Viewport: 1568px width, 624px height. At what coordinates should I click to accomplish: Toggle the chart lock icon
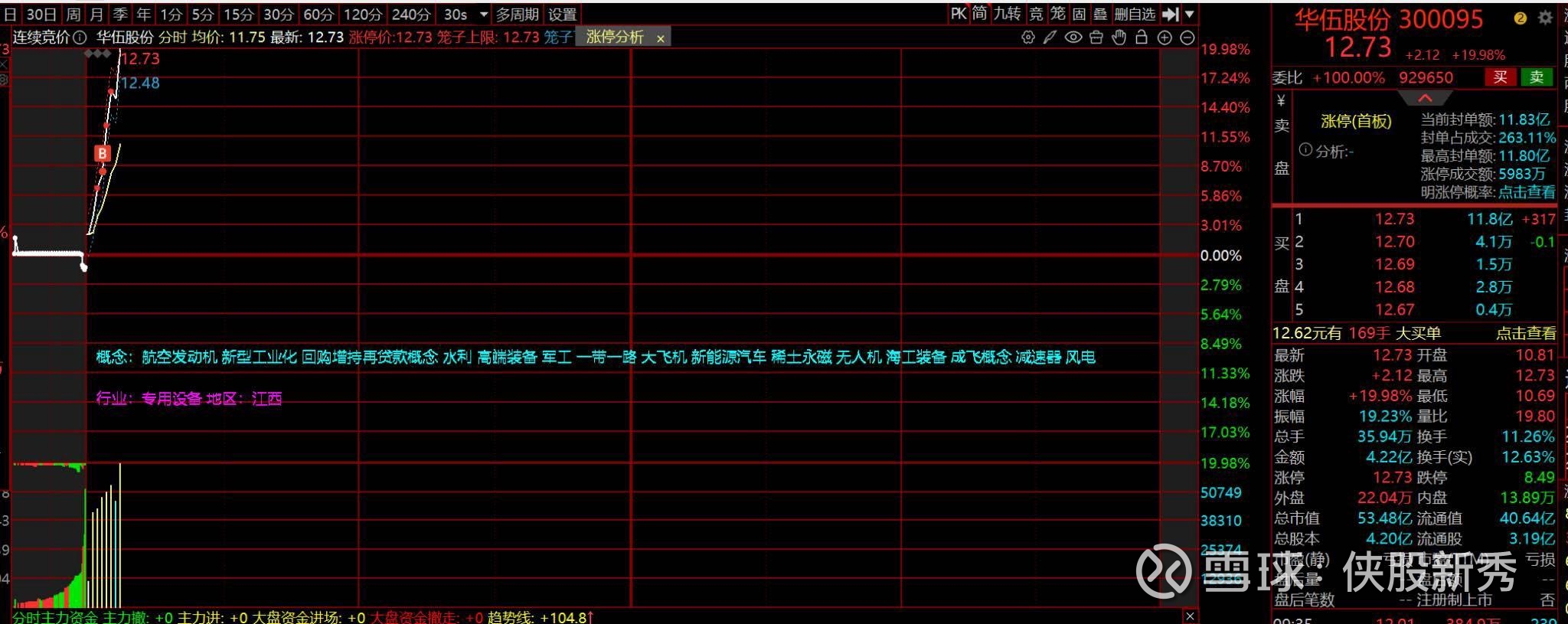coord(1142,37)
